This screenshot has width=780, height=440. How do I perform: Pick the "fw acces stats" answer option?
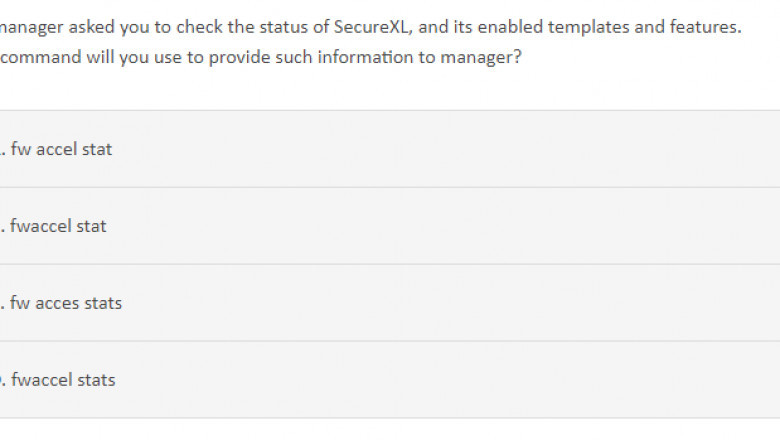(x=66, y=303)
